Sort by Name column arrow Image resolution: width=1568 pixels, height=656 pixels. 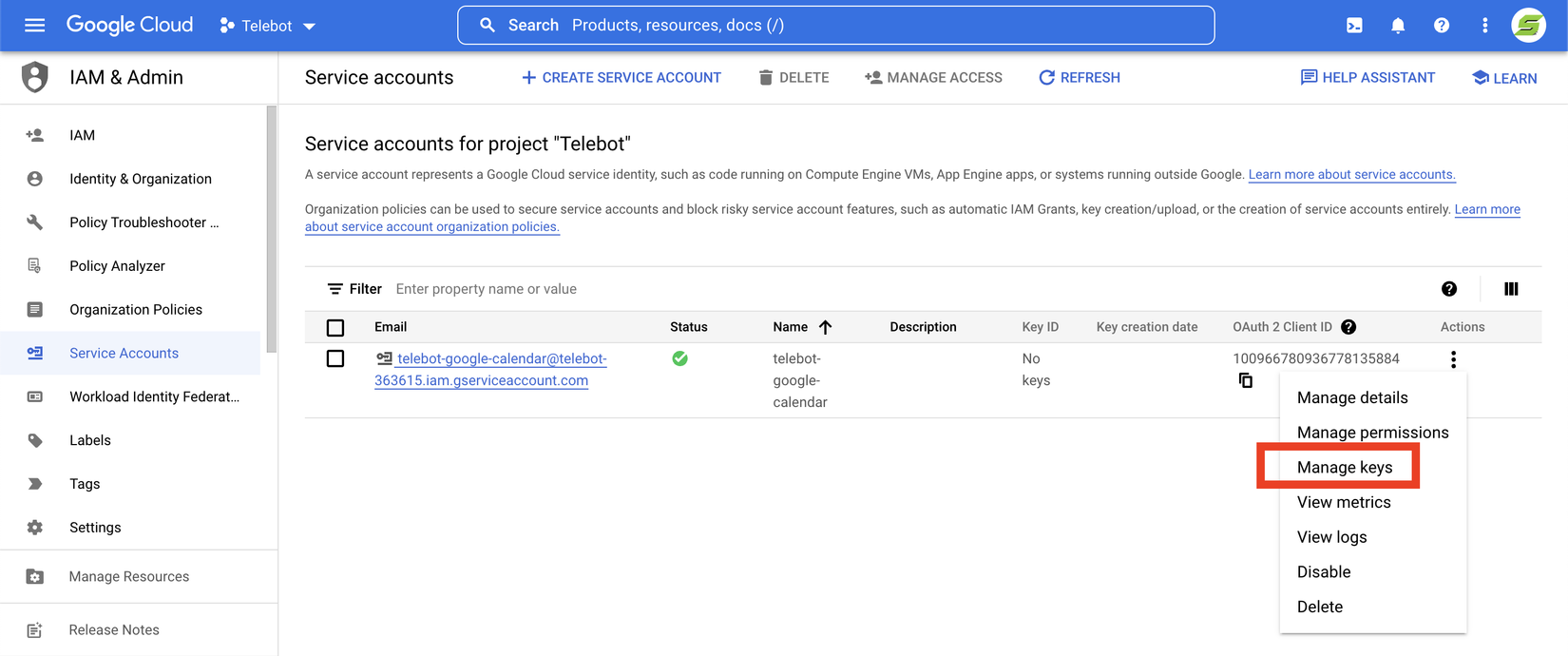pyautogui.click(x=825, y=327)
